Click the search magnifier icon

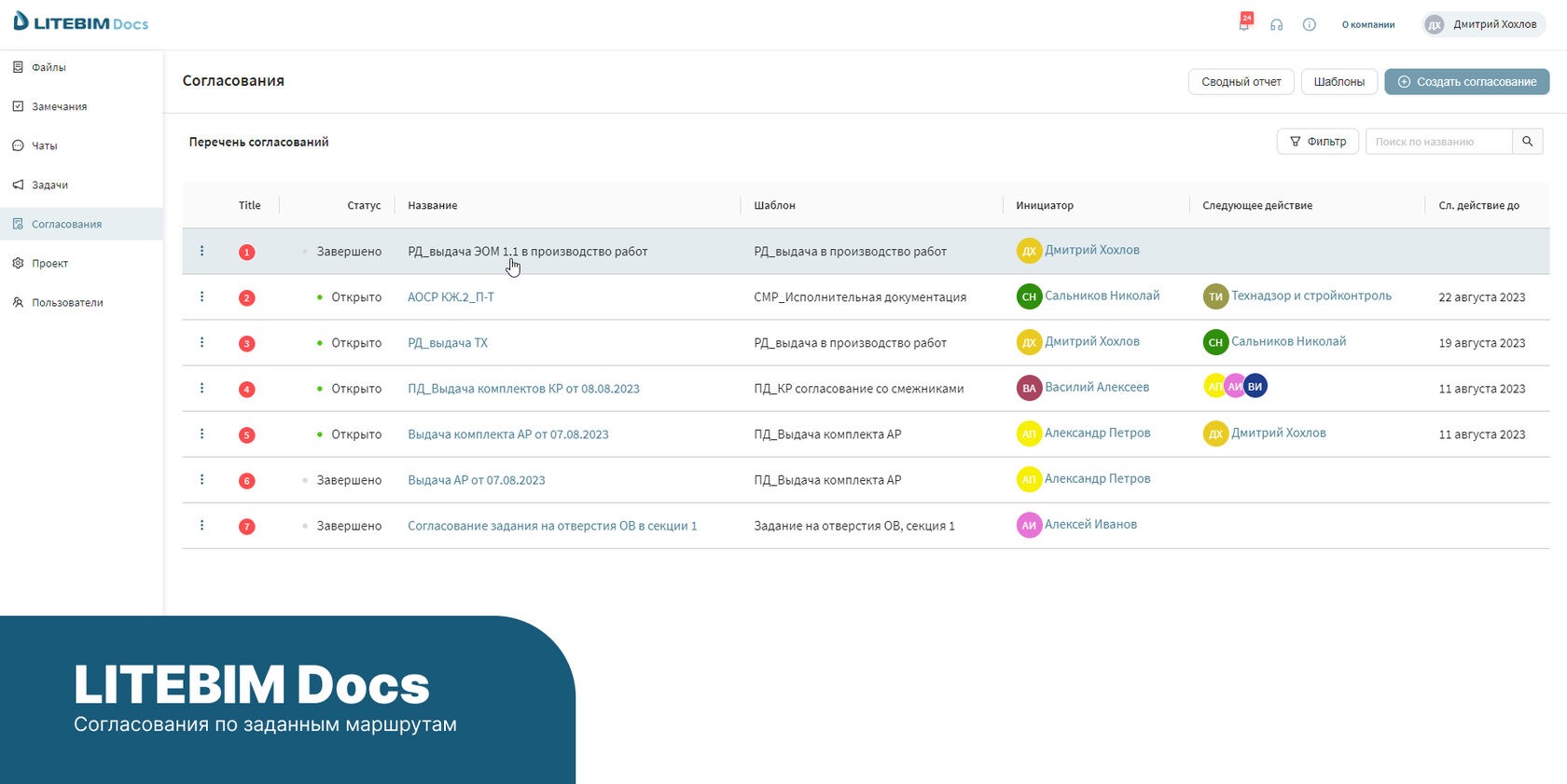[1527, 142]
